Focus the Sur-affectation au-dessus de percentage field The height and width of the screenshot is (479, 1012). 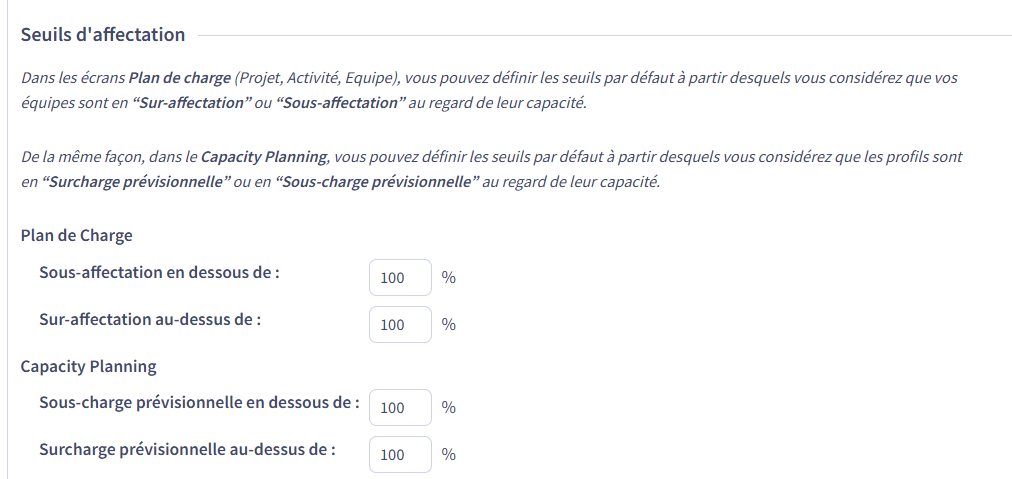400,325
